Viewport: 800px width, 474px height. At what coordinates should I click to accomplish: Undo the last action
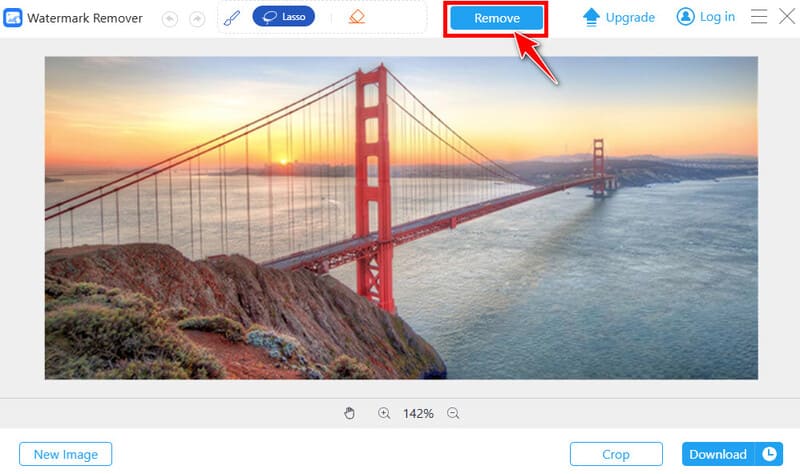coord(169,19)
